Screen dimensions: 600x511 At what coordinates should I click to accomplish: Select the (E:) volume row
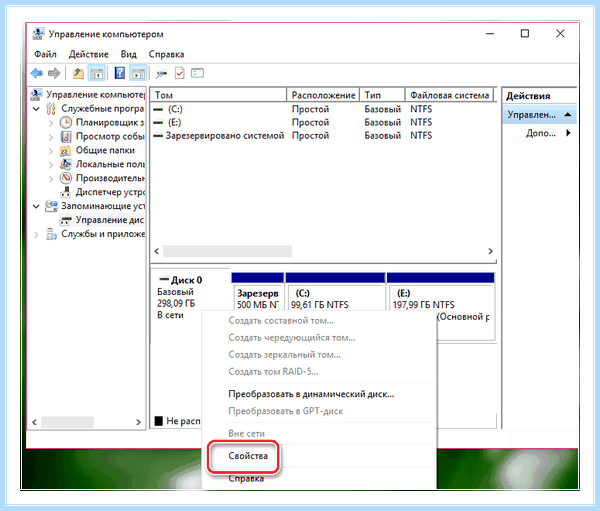(x=323, y=122)
